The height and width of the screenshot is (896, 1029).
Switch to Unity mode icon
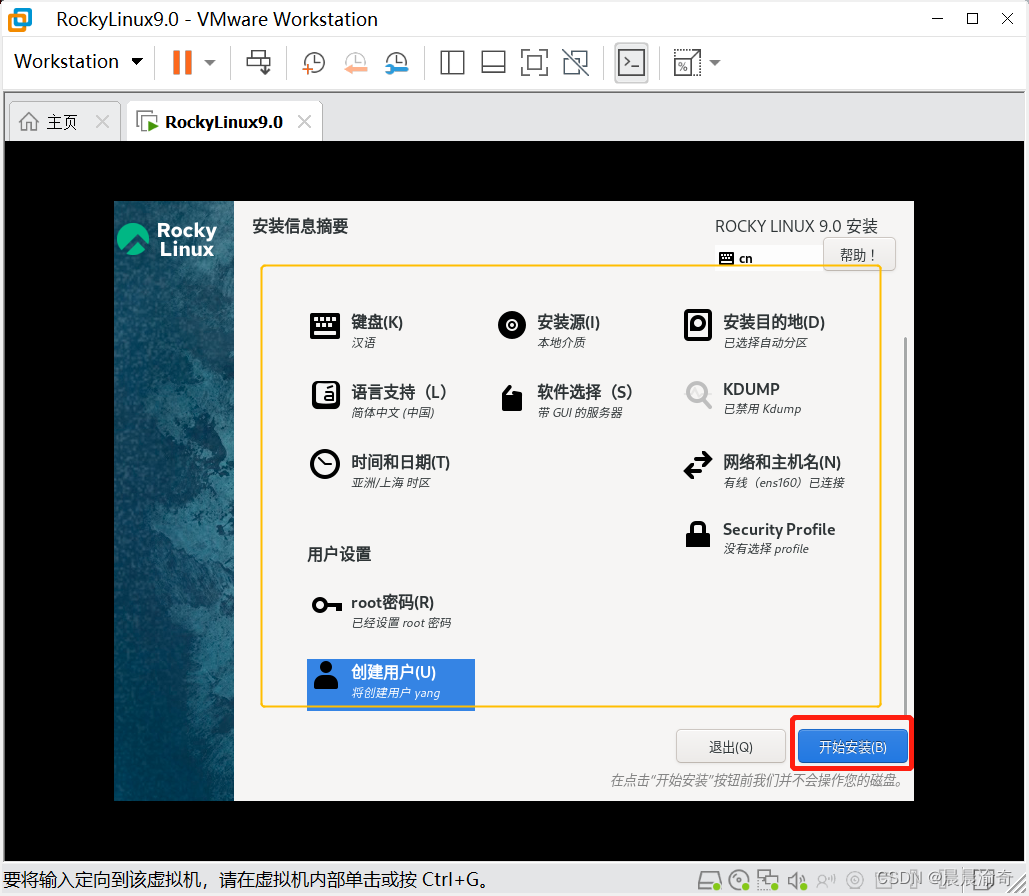pyautogui.click(x=576, y=63)
